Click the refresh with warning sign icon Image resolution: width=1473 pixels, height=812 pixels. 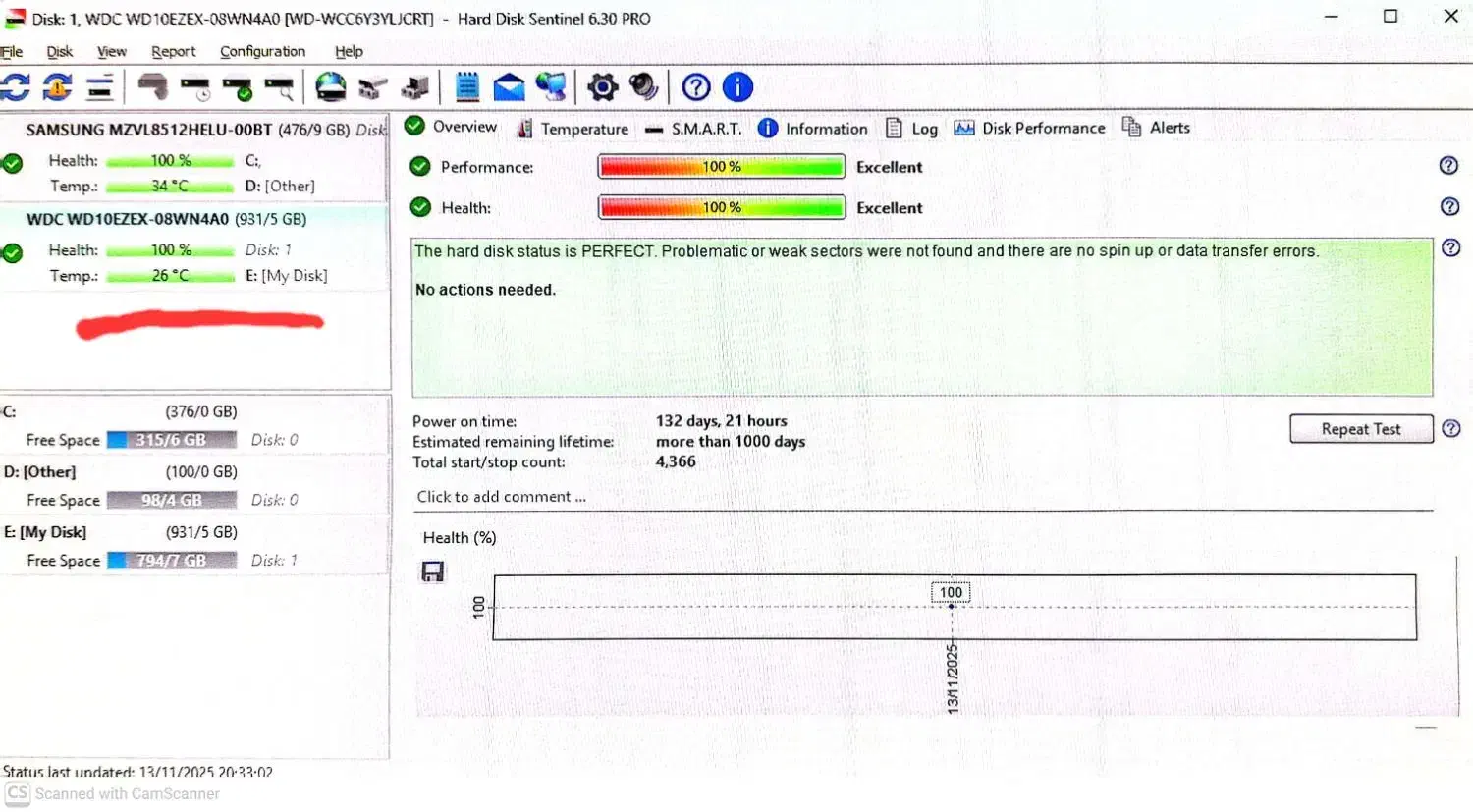pyautogui.click(x=57, y=87)
